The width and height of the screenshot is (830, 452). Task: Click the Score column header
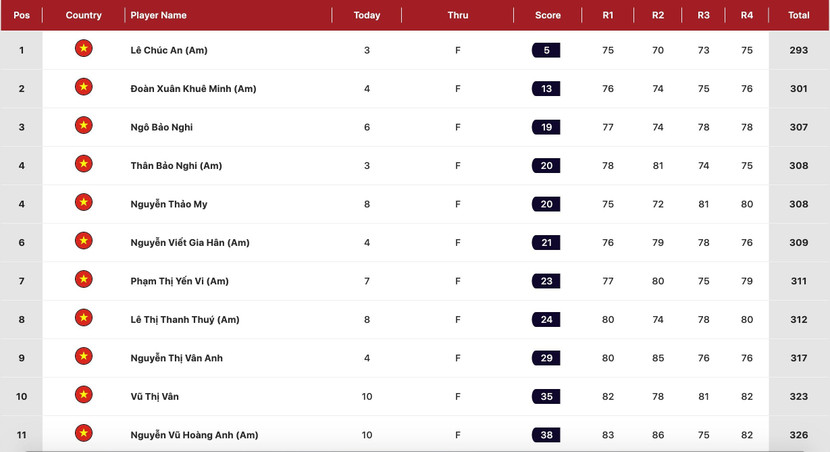click(x=547, y=15)
